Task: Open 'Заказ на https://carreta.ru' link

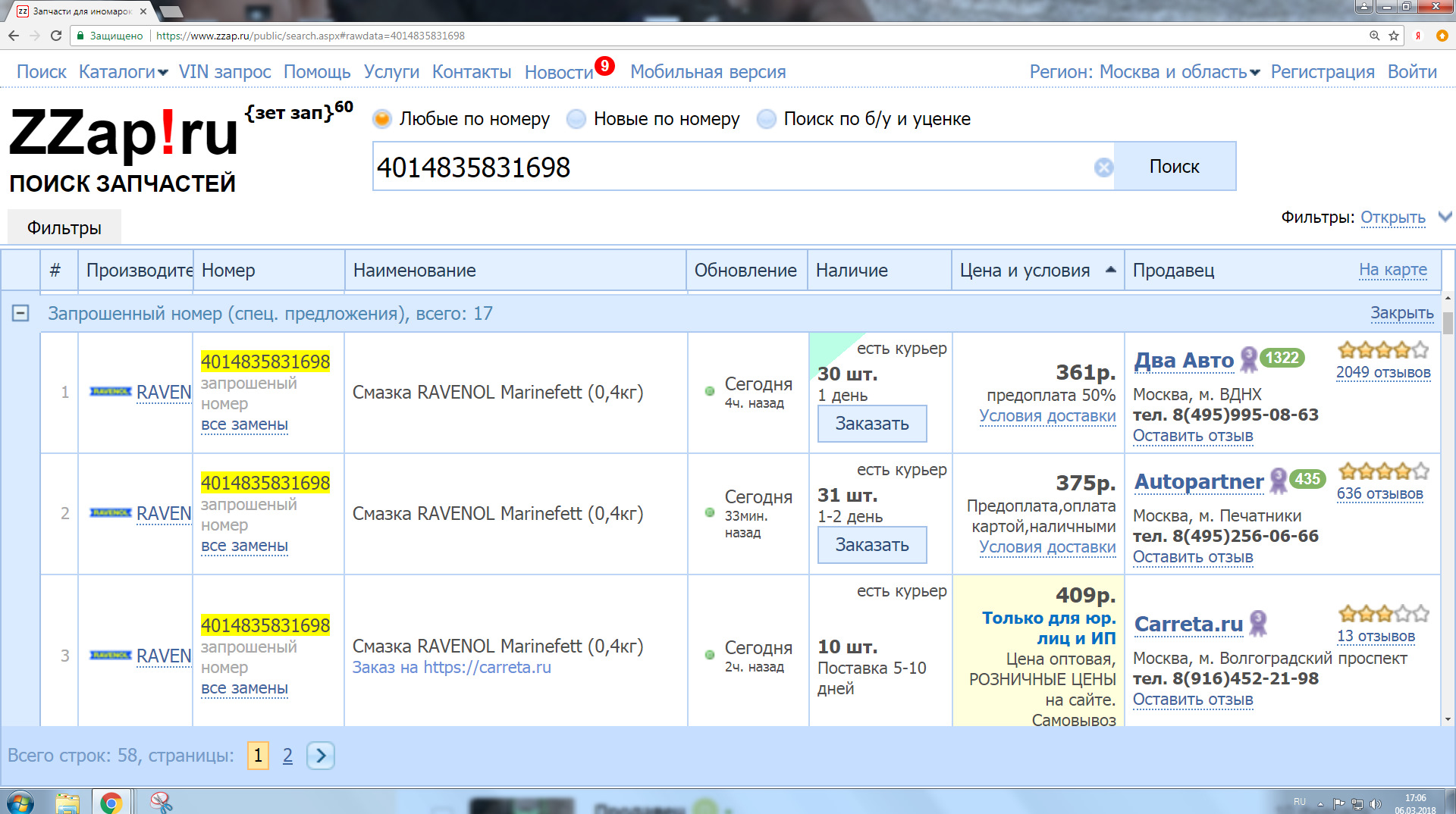Action: (452, 667)
